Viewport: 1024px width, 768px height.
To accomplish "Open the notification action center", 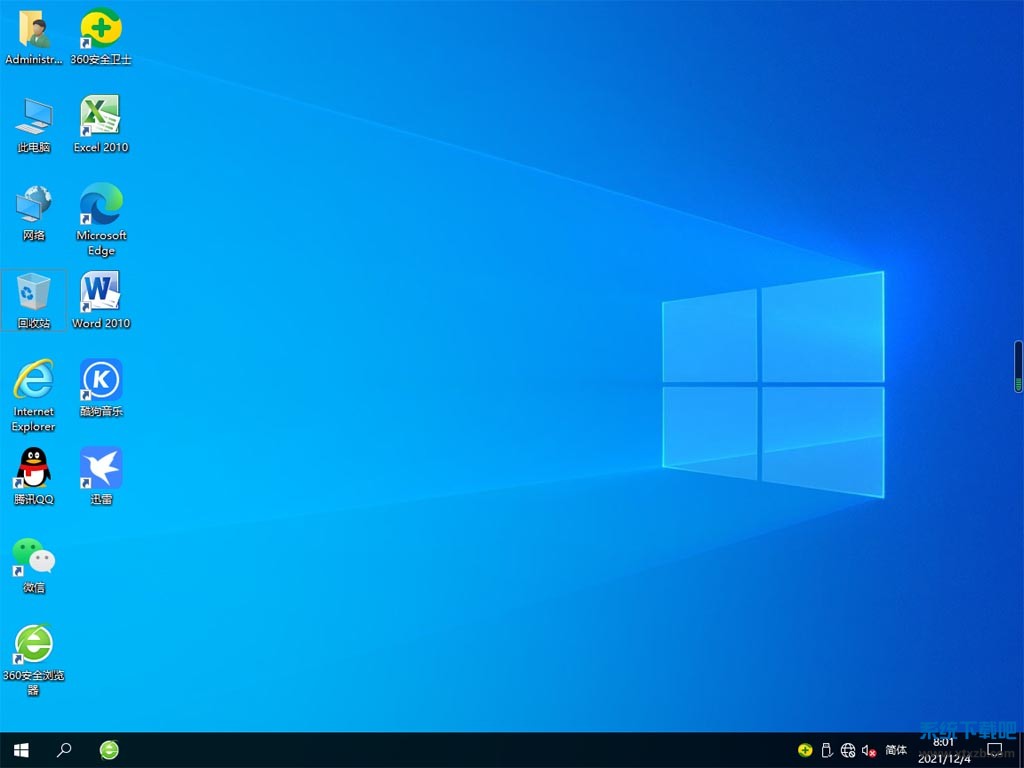I will (x=995, y=750).
